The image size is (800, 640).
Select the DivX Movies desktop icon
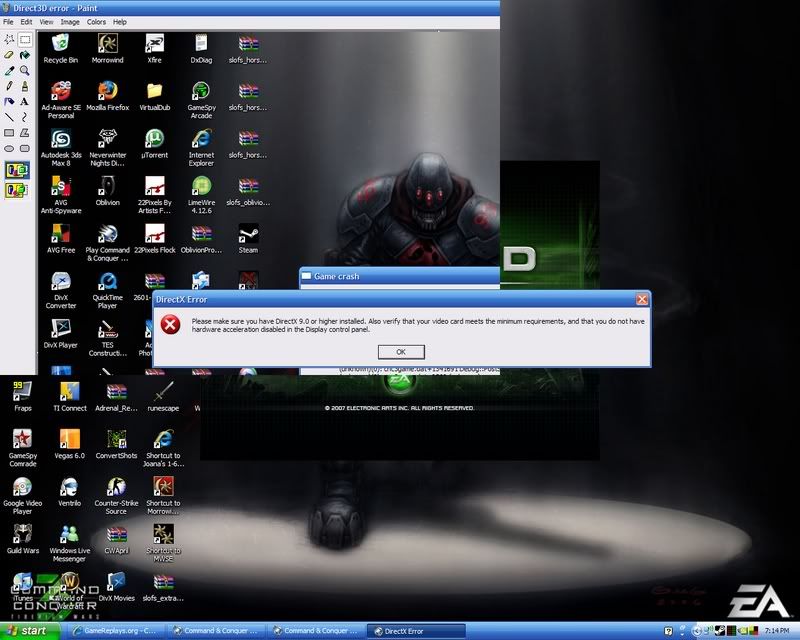pyautogui.click(x=116, y=587)
